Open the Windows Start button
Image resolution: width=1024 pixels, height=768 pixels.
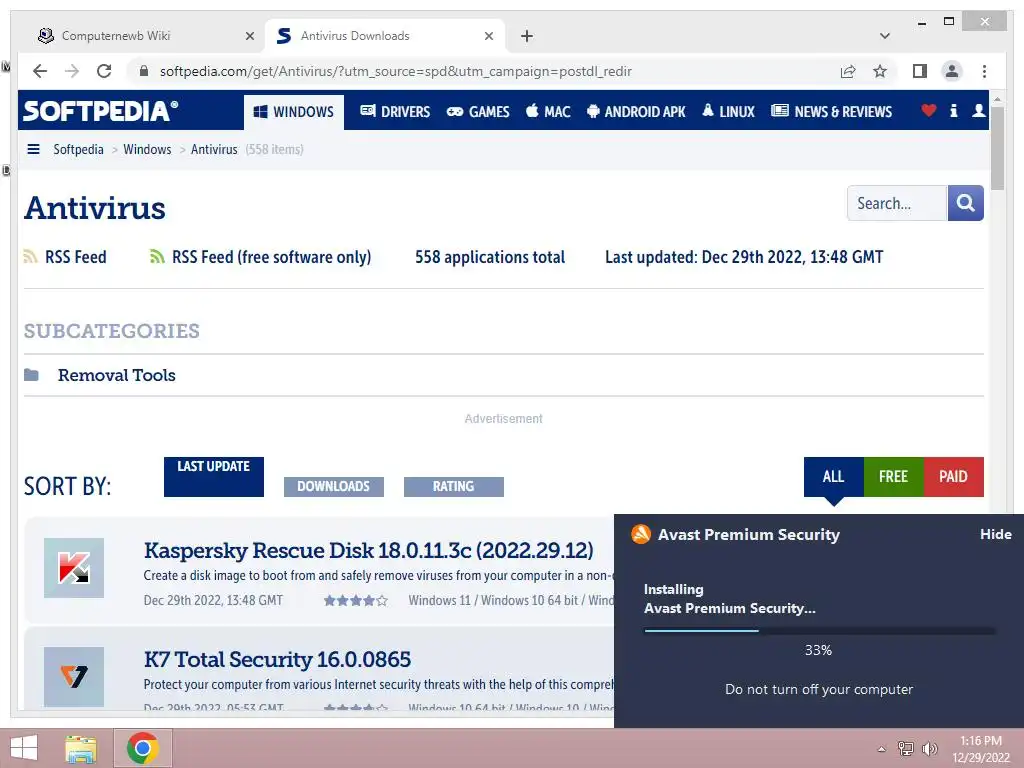24,748
